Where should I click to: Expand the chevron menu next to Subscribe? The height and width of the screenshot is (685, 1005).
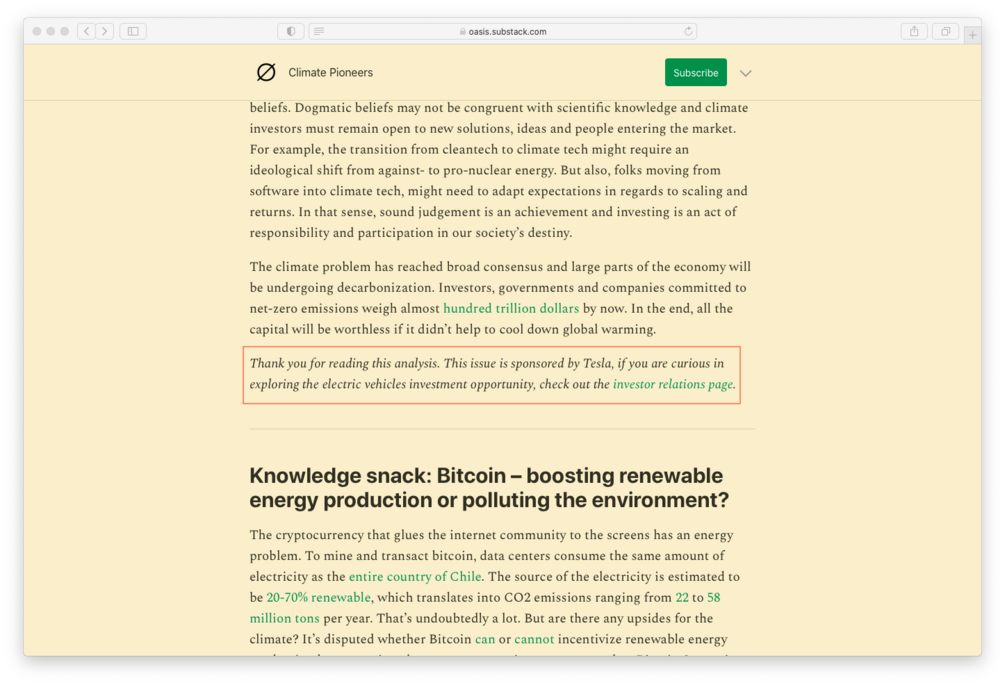[x=745, y=73]
